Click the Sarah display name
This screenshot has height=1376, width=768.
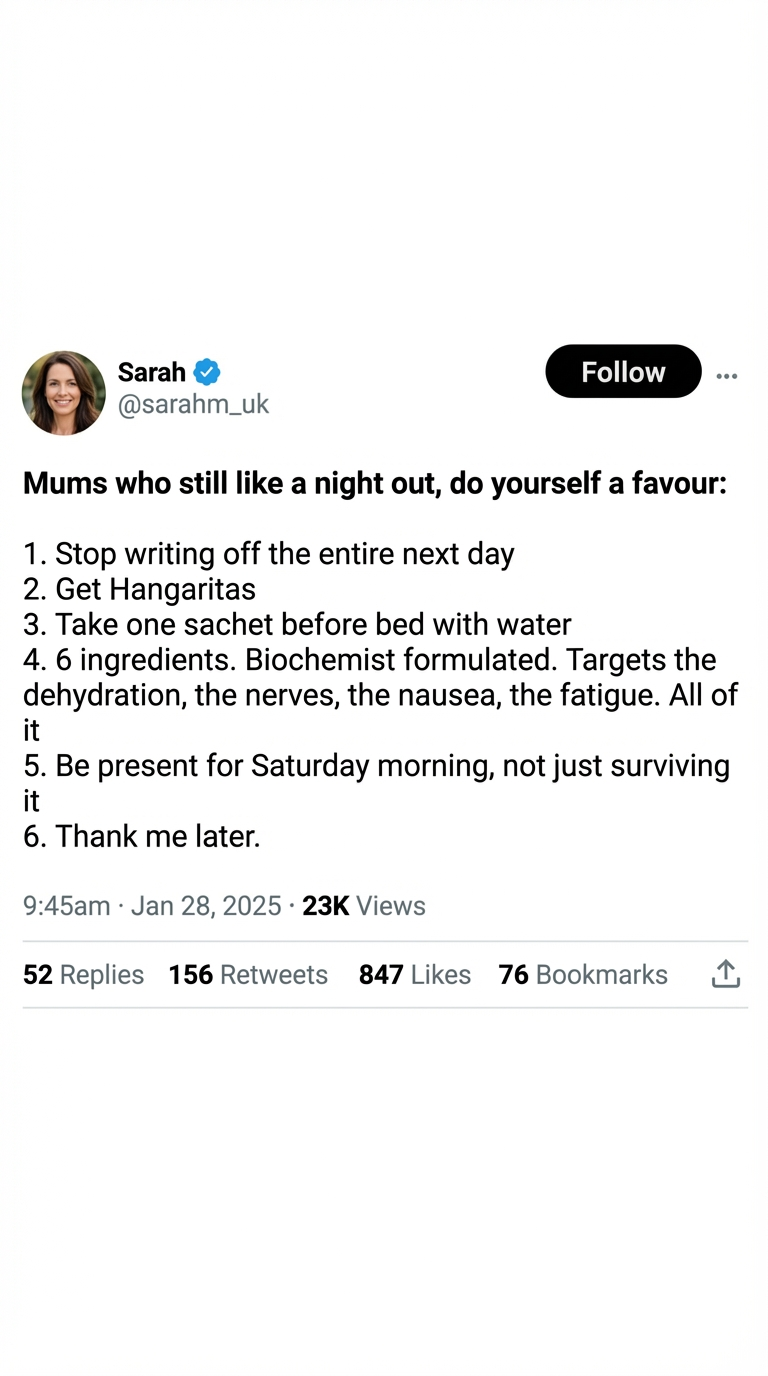pyautogui.click(x=152, y=372)
